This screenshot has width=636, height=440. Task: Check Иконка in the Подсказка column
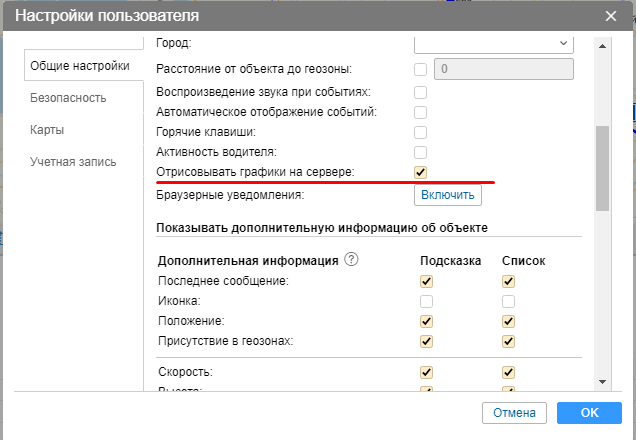(427, 301)
